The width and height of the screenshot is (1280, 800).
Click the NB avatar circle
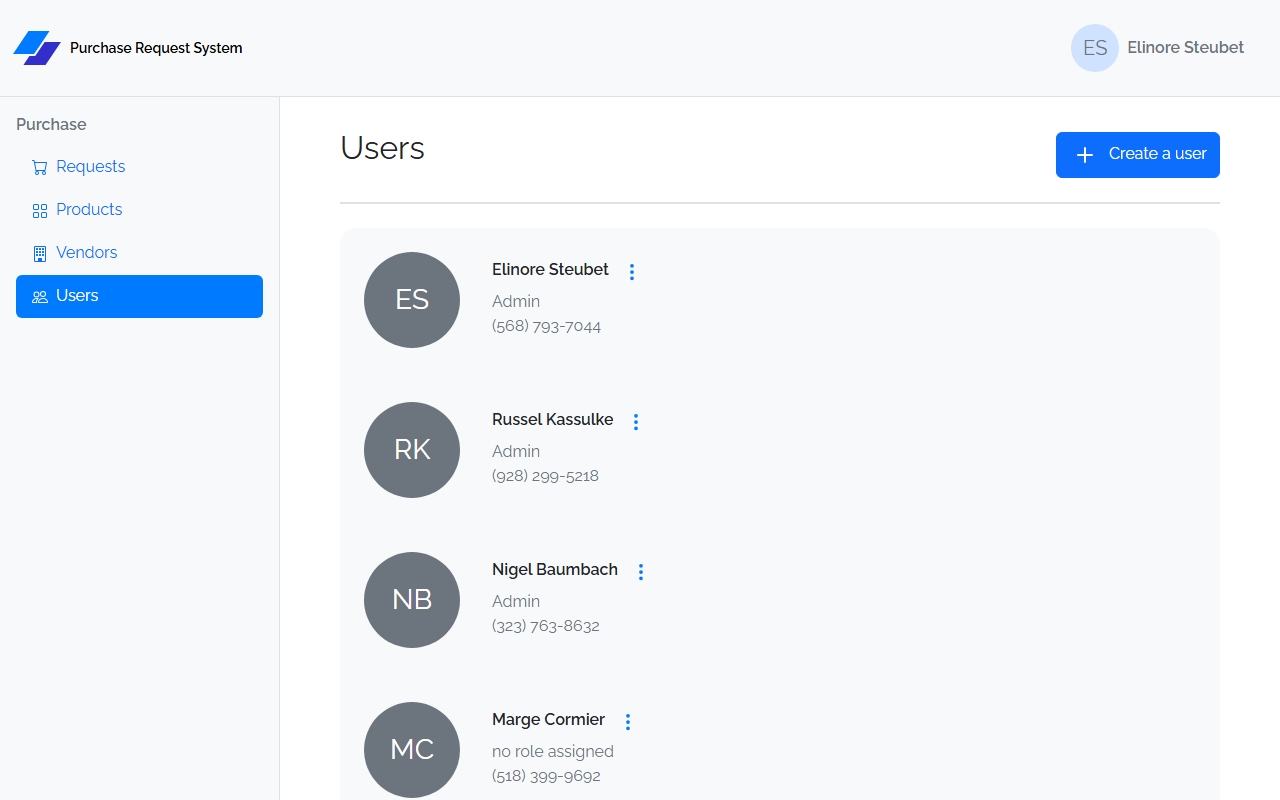coord(412,600)
